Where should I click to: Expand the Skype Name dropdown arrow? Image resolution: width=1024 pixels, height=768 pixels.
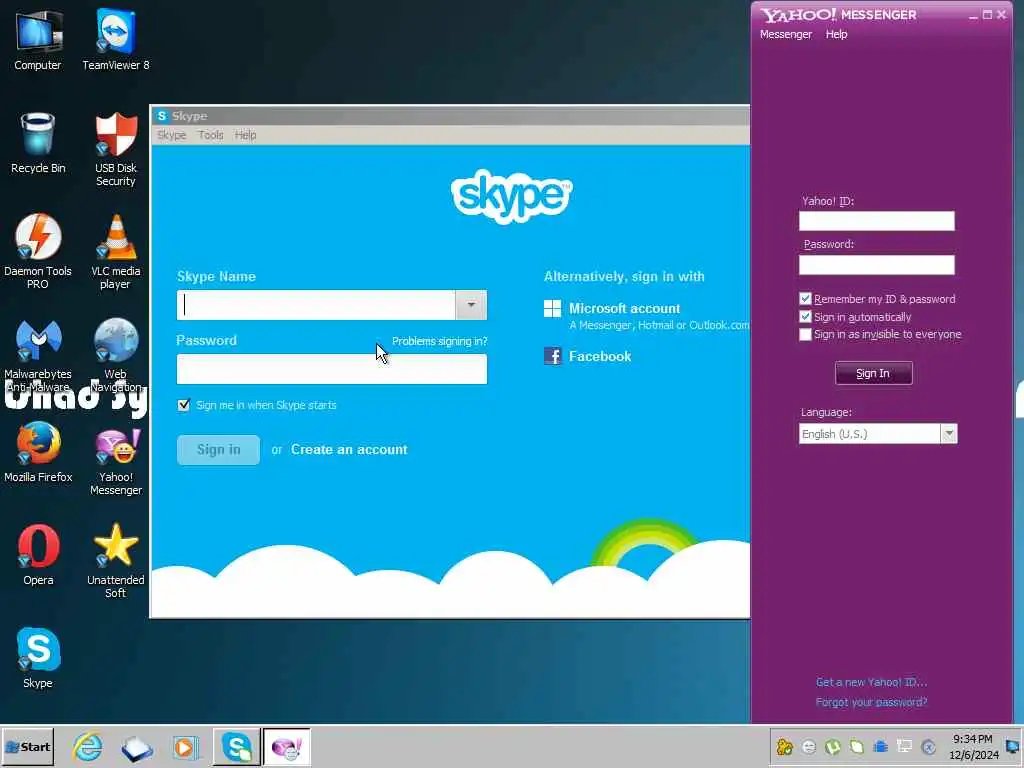471,305
